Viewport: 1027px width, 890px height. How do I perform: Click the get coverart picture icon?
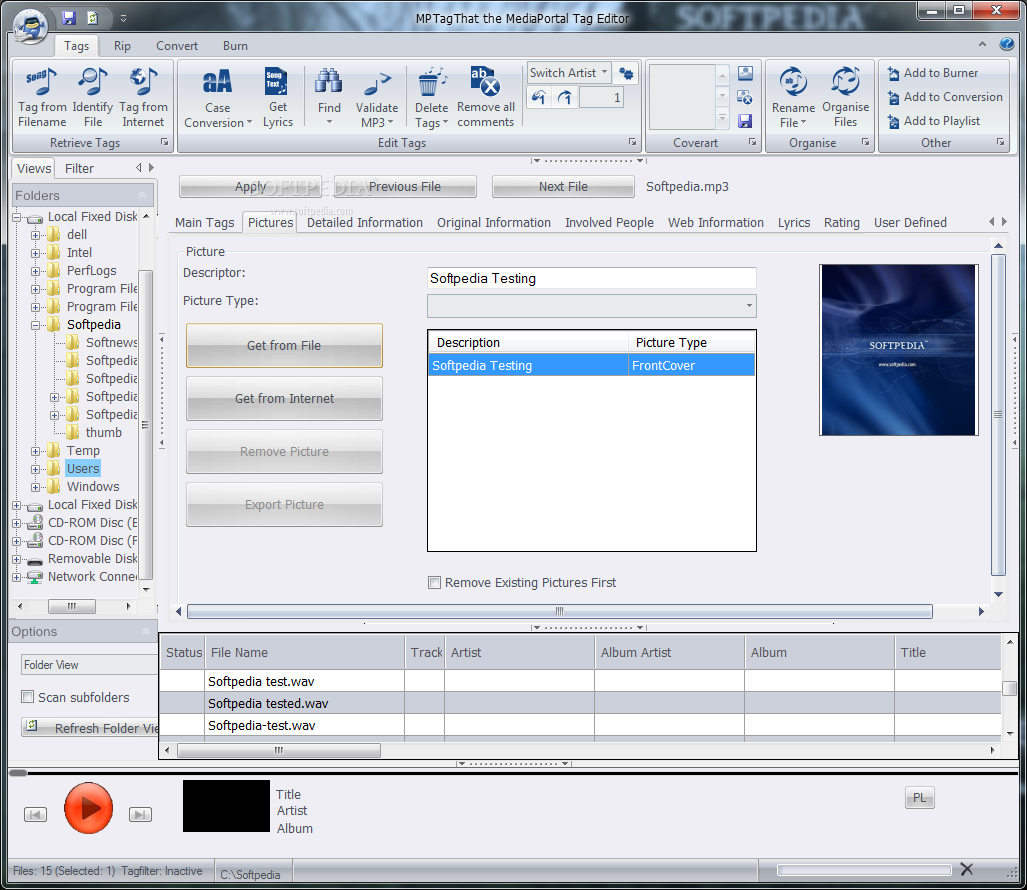745,73
